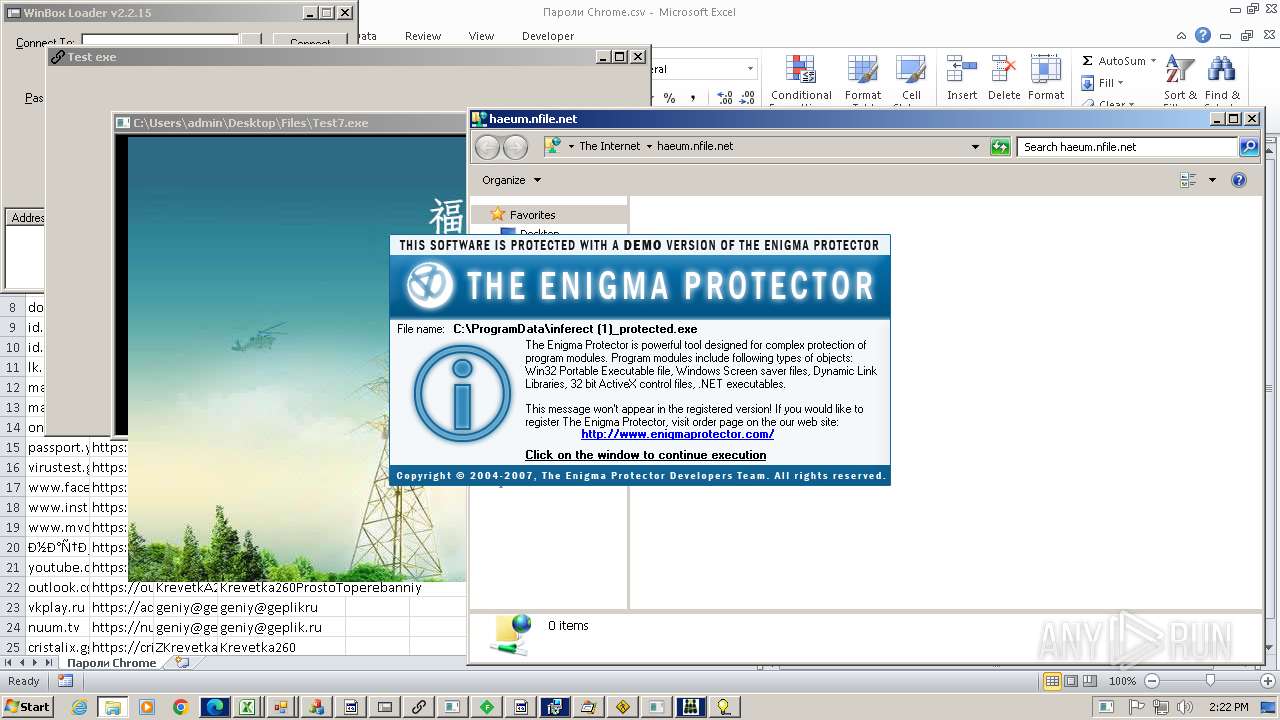Select cell containing vkplay.ru
Screen dimensions: 1280x720
tap(58, 607)
